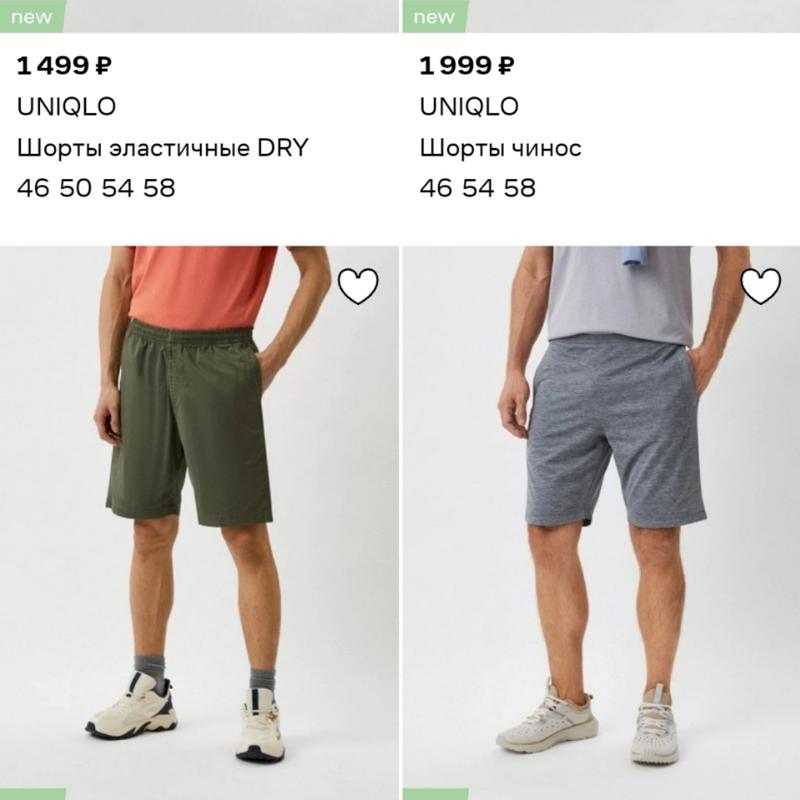
Task: Select size 50 for Шорты эластичные DRY
Action: 75,188
